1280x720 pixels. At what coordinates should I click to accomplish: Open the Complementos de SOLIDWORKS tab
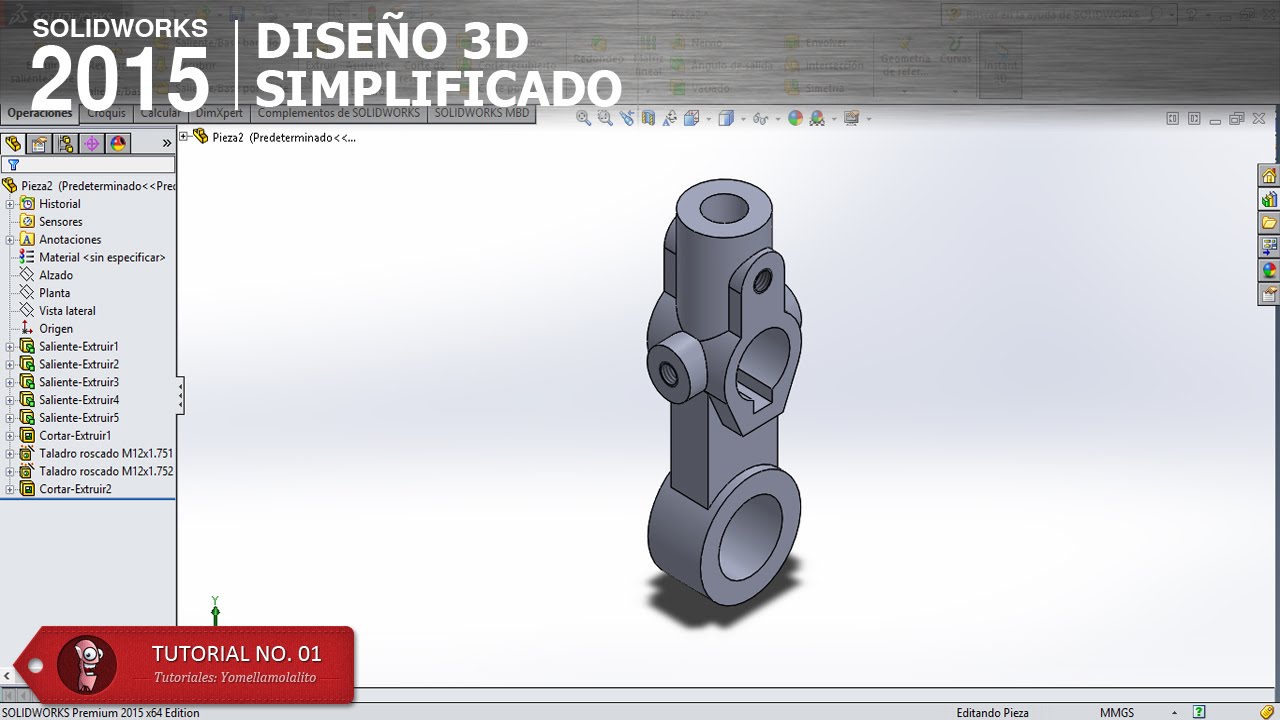[339, 113]
